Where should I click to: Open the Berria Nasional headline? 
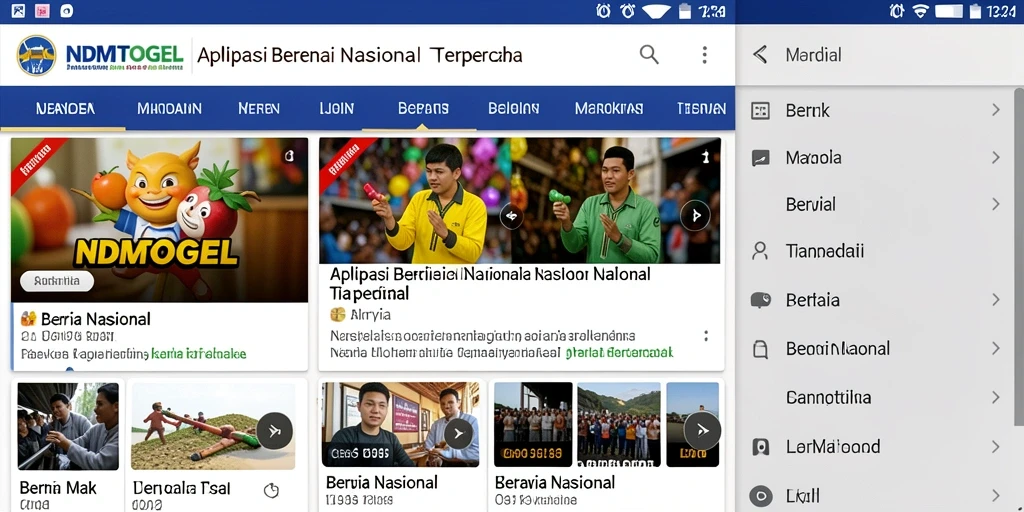tap(95, 319)
